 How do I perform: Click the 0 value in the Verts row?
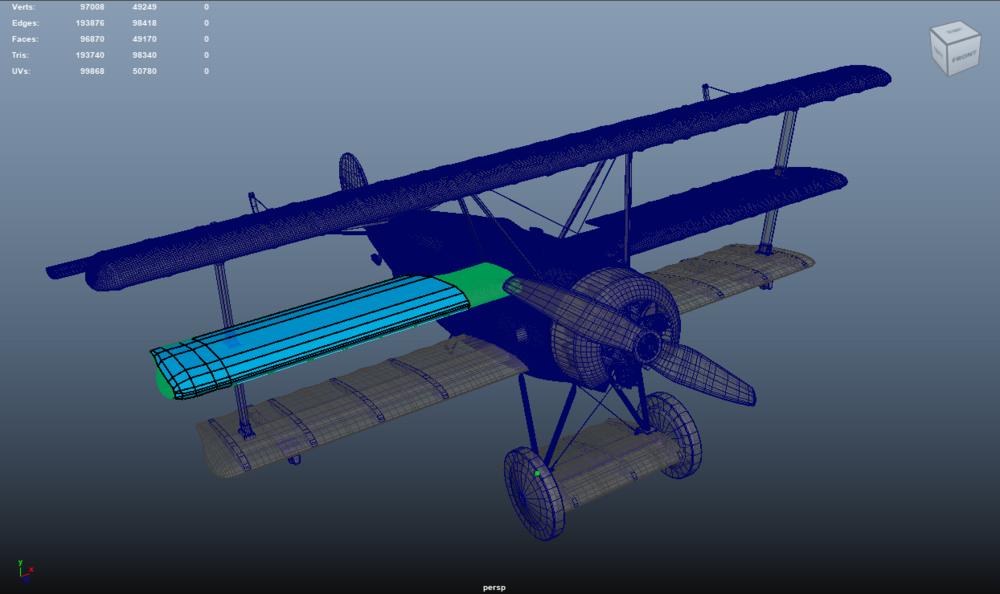click(x=206, y=7)
